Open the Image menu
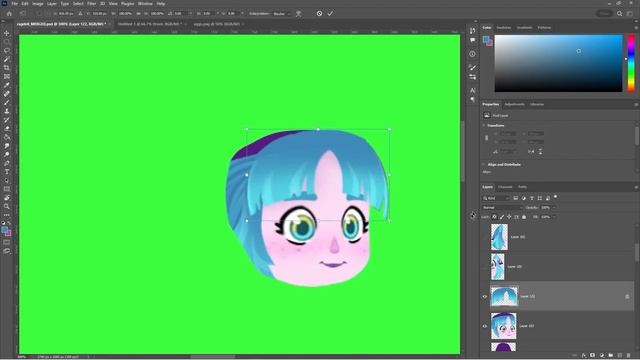 38,4
